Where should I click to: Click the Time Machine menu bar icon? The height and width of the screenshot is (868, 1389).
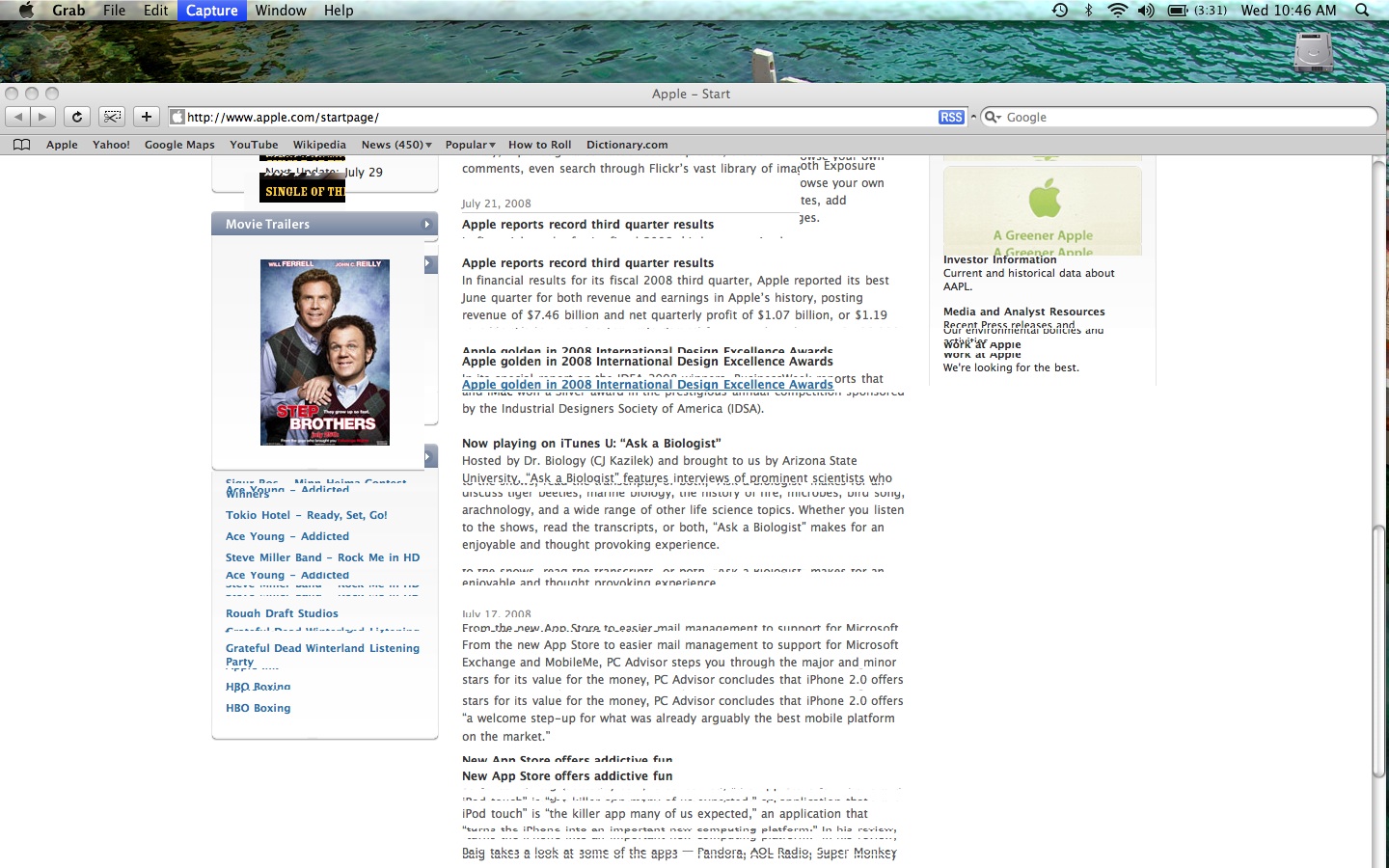pos(1059,10)
